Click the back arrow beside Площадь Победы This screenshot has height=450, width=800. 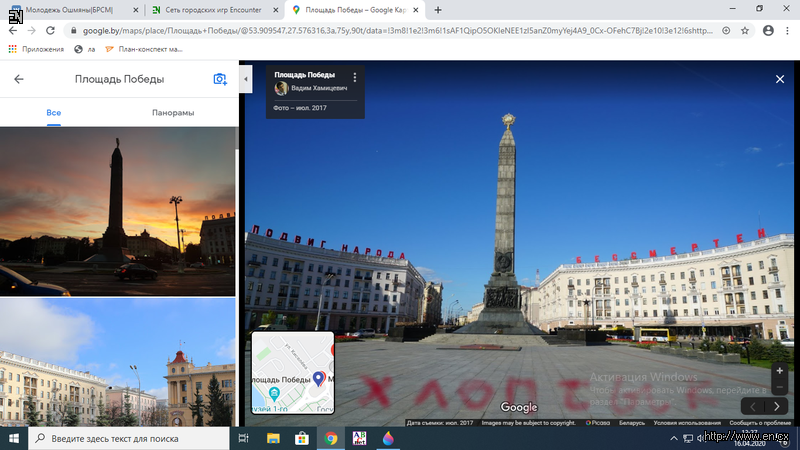click(18, 79)
